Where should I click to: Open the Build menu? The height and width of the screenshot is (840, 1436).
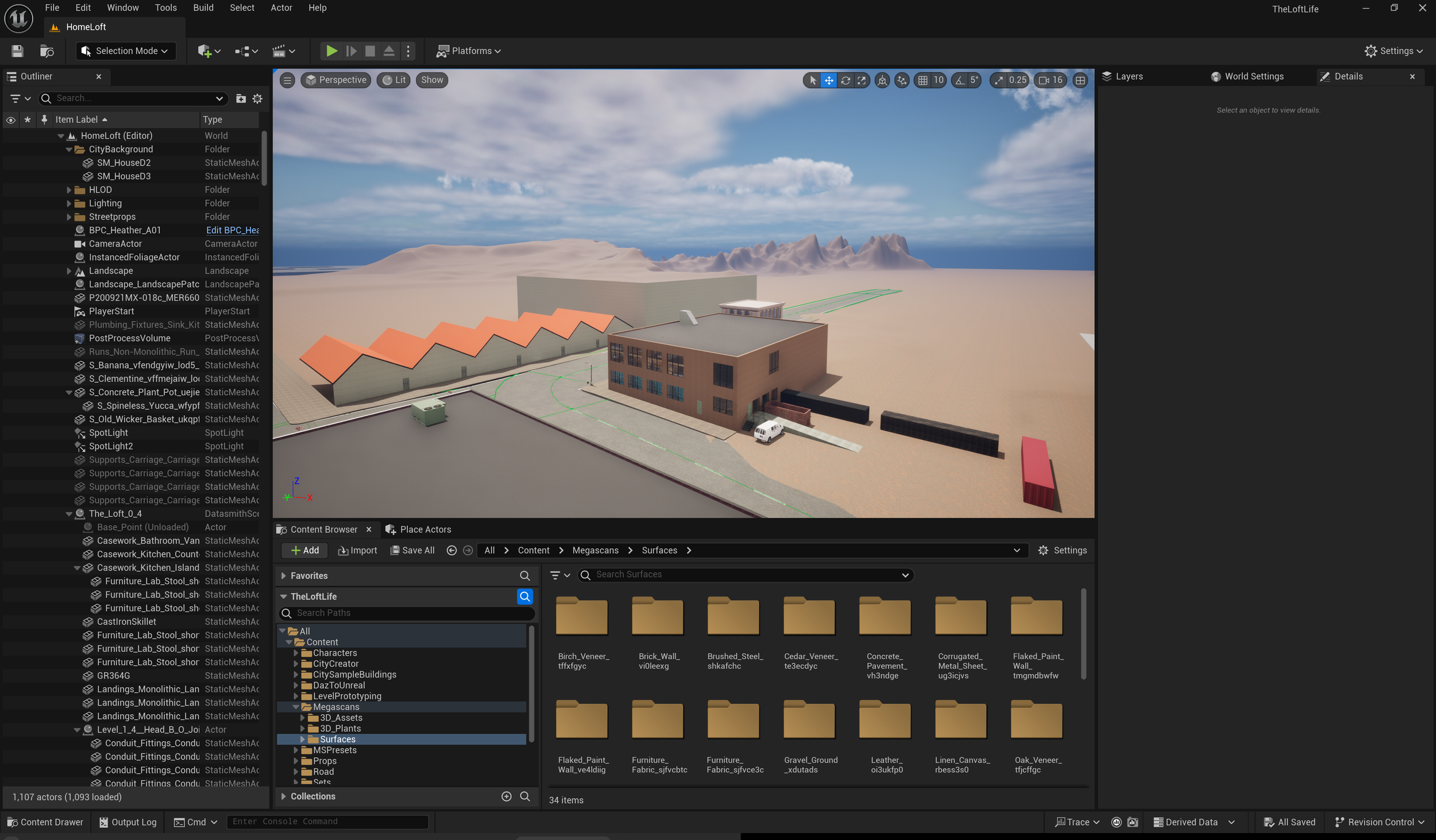[203, 7]
